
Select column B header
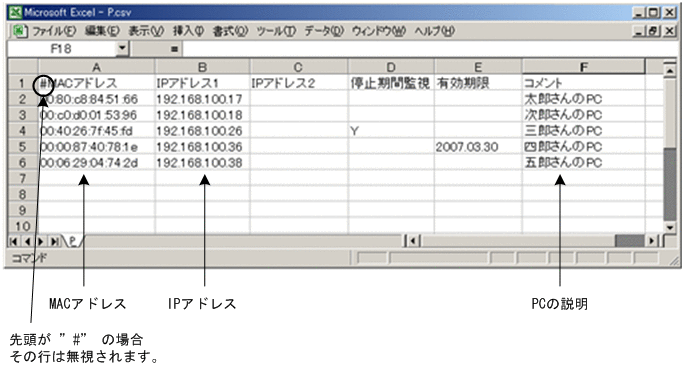202,67
